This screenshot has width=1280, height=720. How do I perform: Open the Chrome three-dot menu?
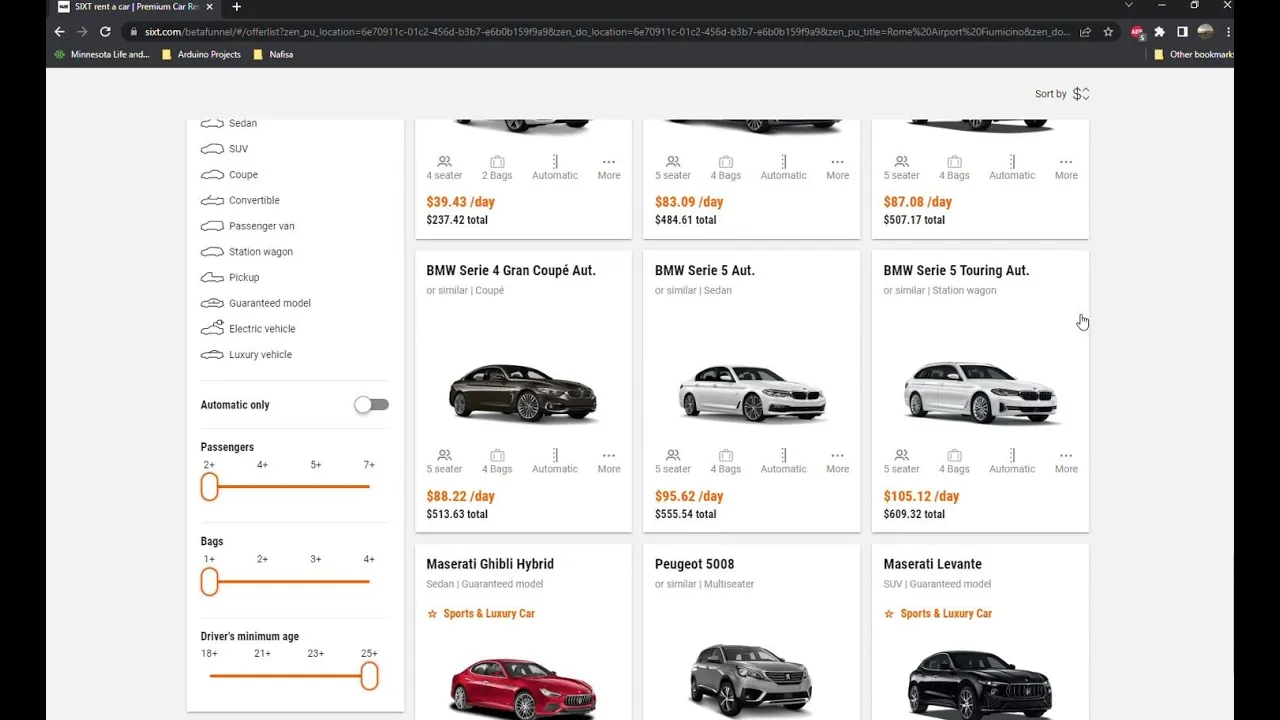tap(1228, 32)
